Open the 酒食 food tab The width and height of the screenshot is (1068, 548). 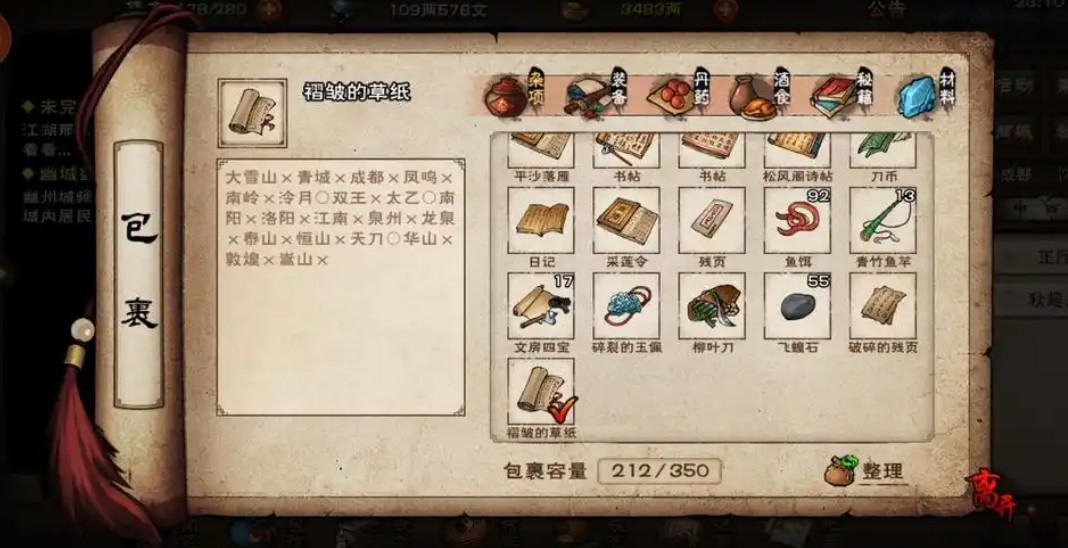[x=761, y=93]
